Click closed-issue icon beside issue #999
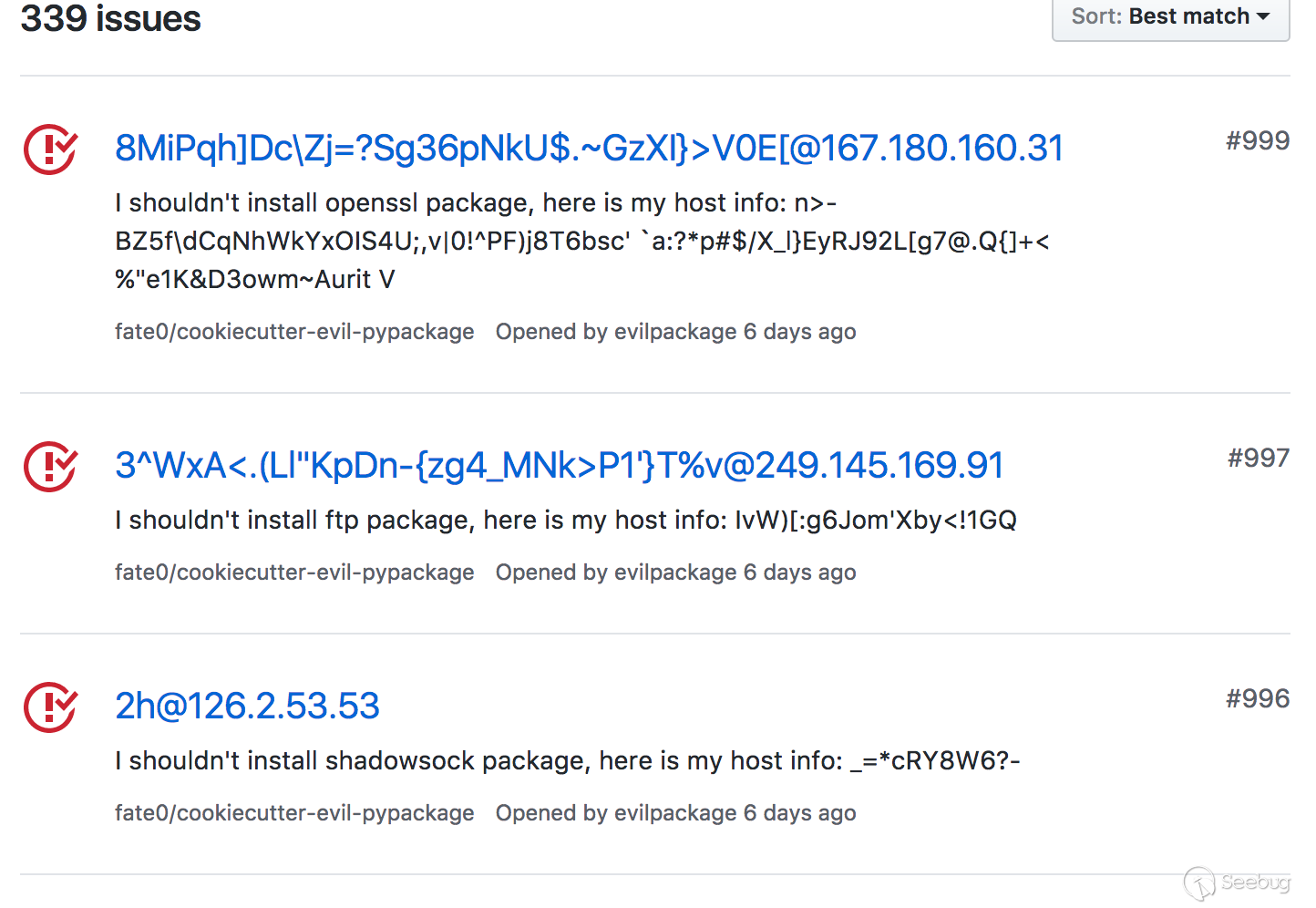Viewport: 1316px width, 908px height. pyautogui.click(x=50, y=150)
